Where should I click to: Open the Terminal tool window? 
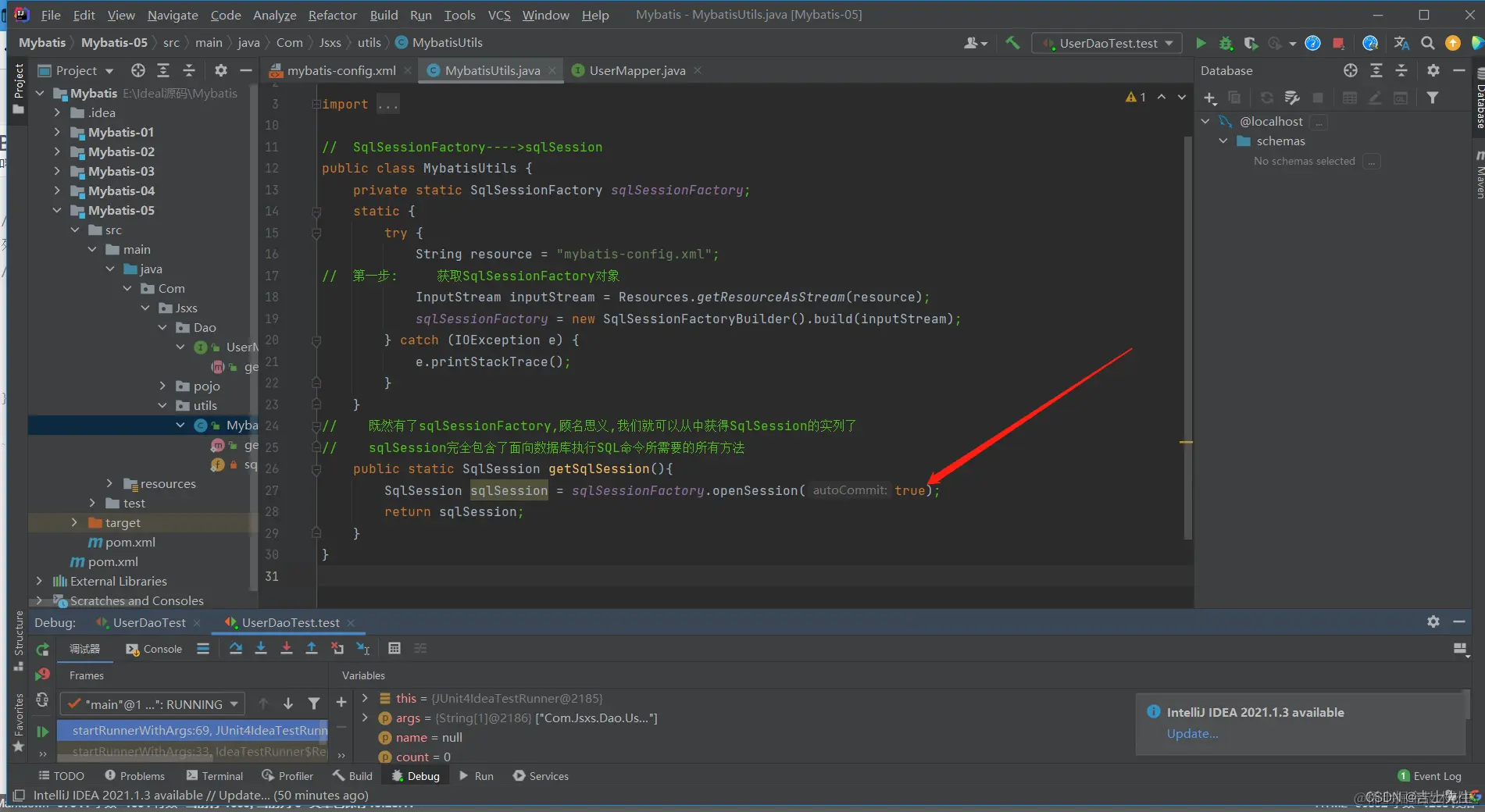click(215, 776)
